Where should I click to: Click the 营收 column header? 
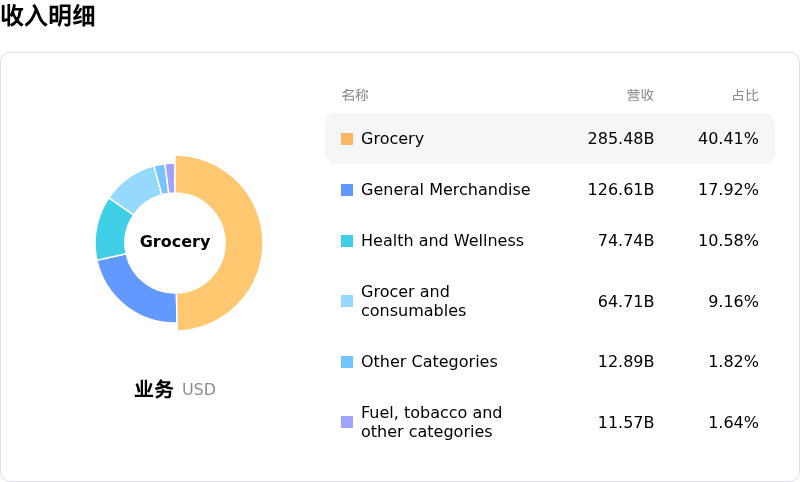coord(640,95)
